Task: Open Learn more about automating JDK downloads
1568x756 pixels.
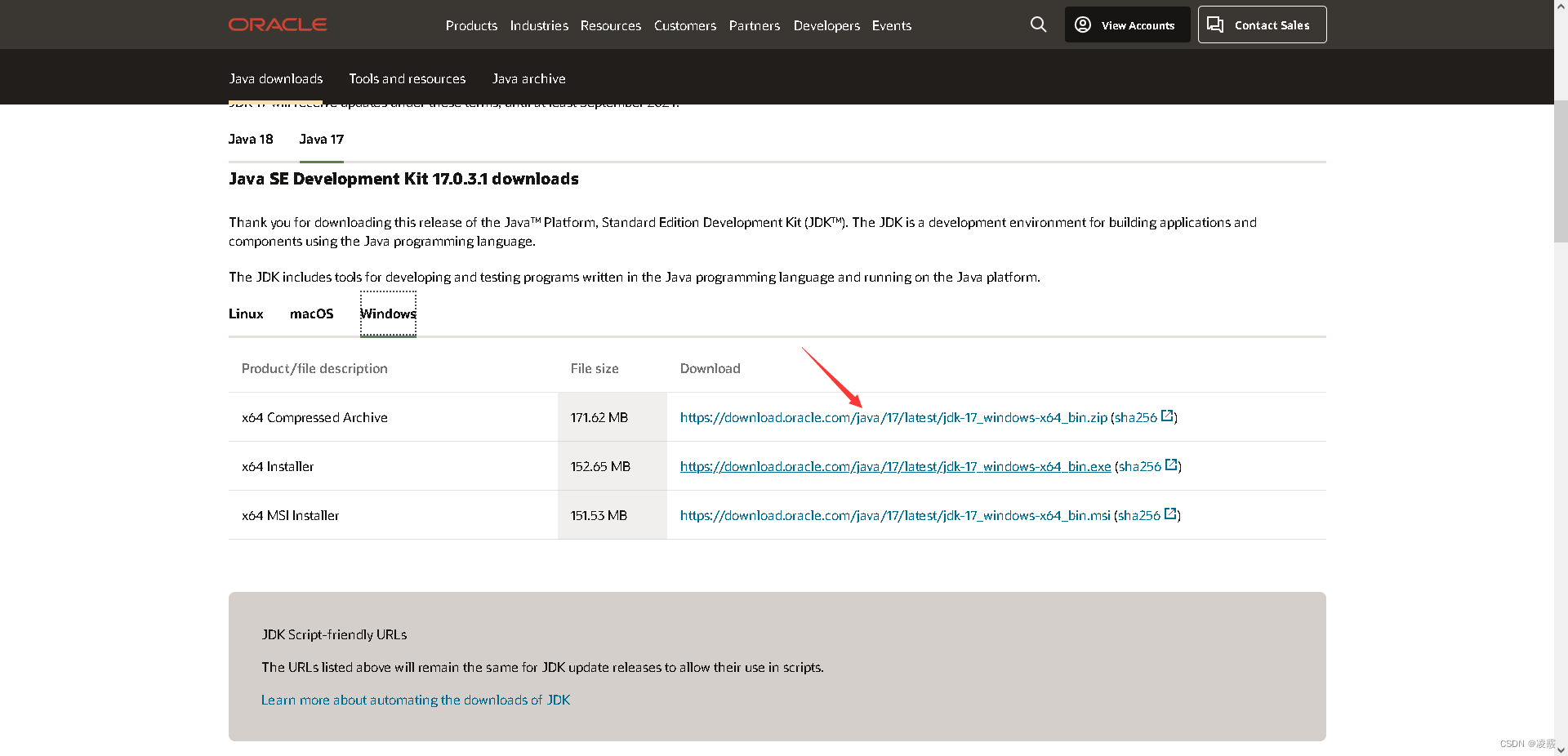Action: pyautogui.click(x=416, y=700)
